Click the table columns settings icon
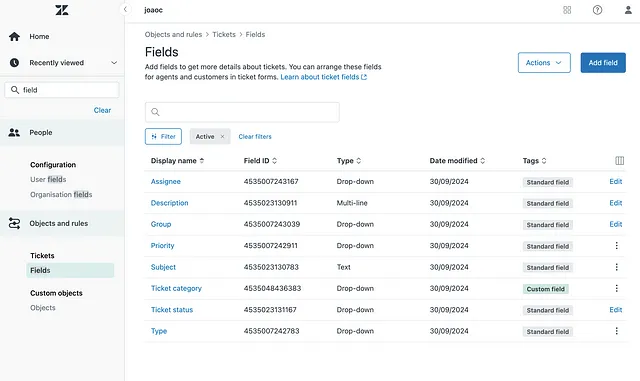 619,160
